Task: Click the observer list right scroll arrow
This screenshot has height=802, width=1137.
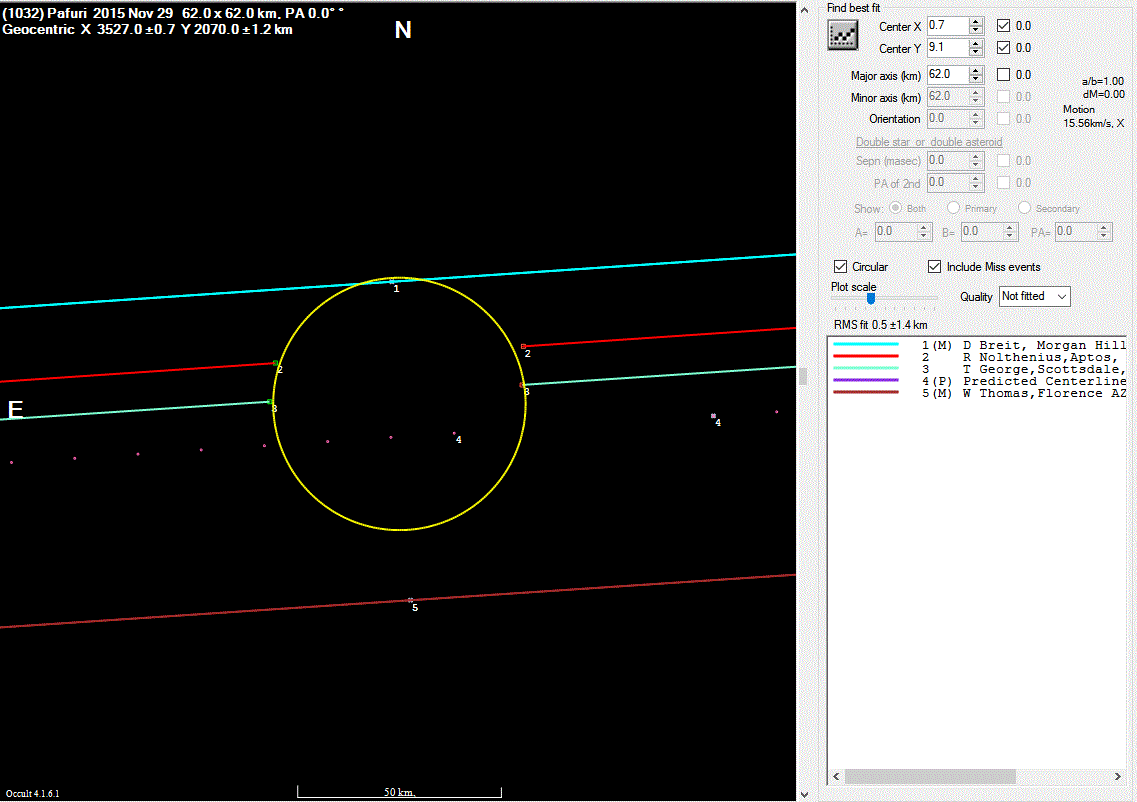Action: coord(1117,777)
